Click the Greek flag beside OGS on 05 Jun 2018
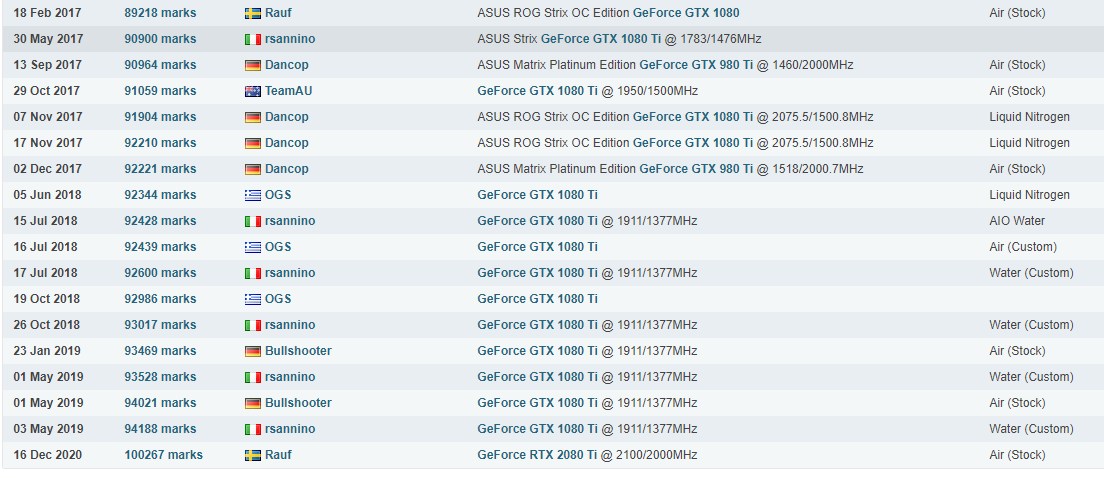The image size is (1104, 478). tap(253, 195)
